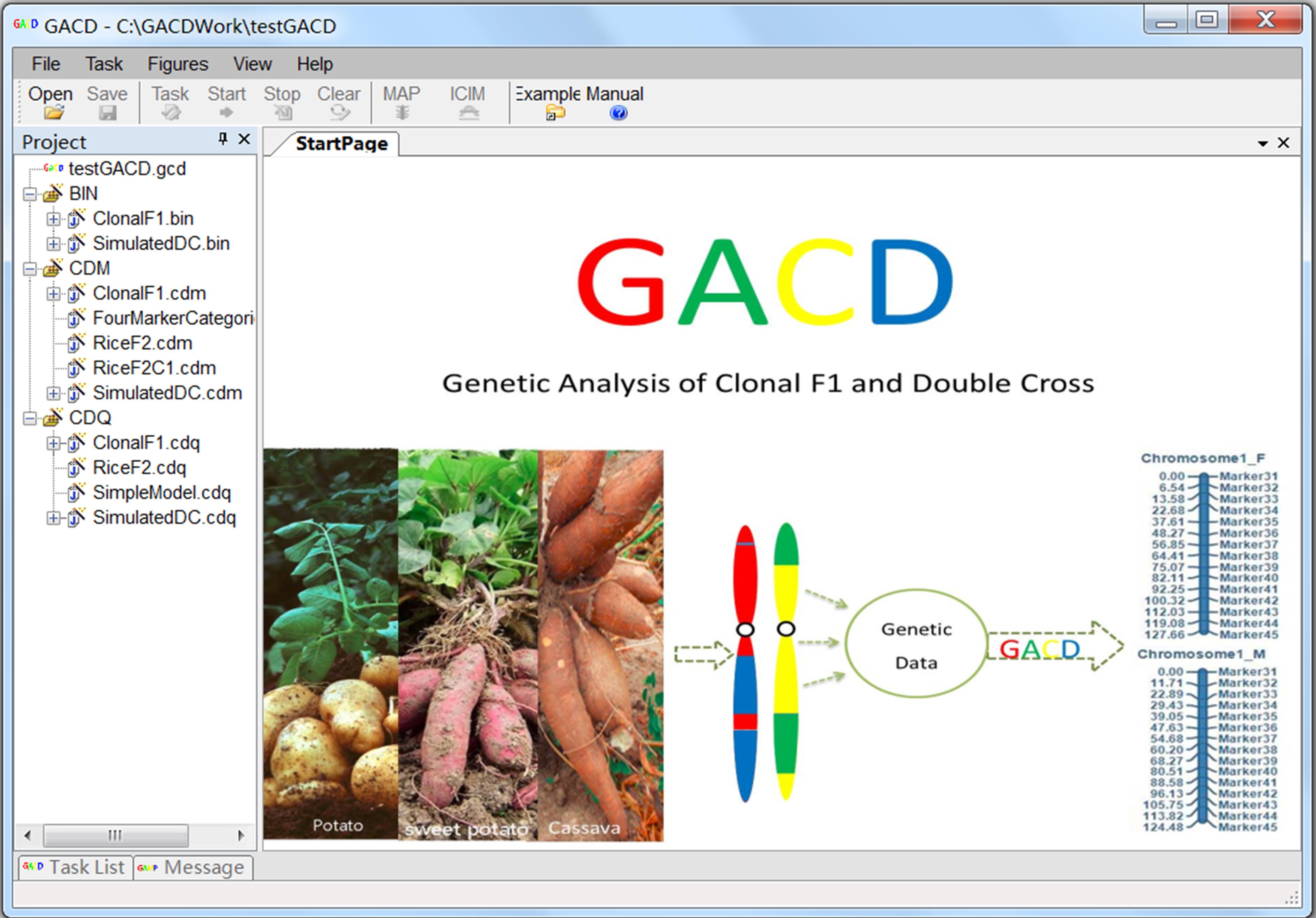Open the ICIM function icon
This screenshot has width=1316, height=918.
468,112
